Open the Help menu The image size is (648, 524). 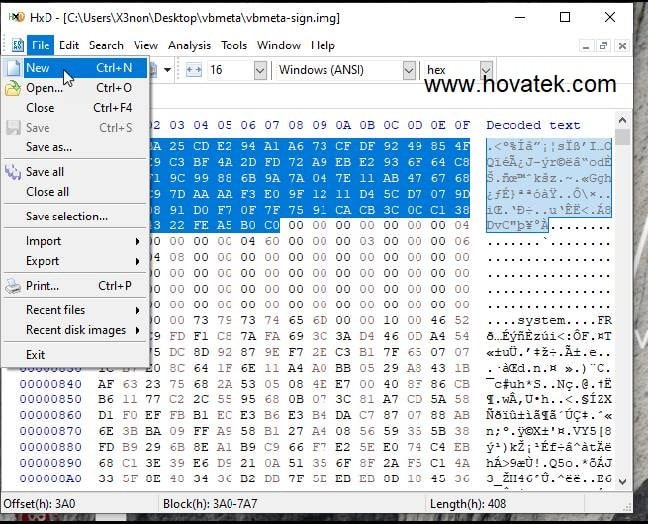point(323,45)
